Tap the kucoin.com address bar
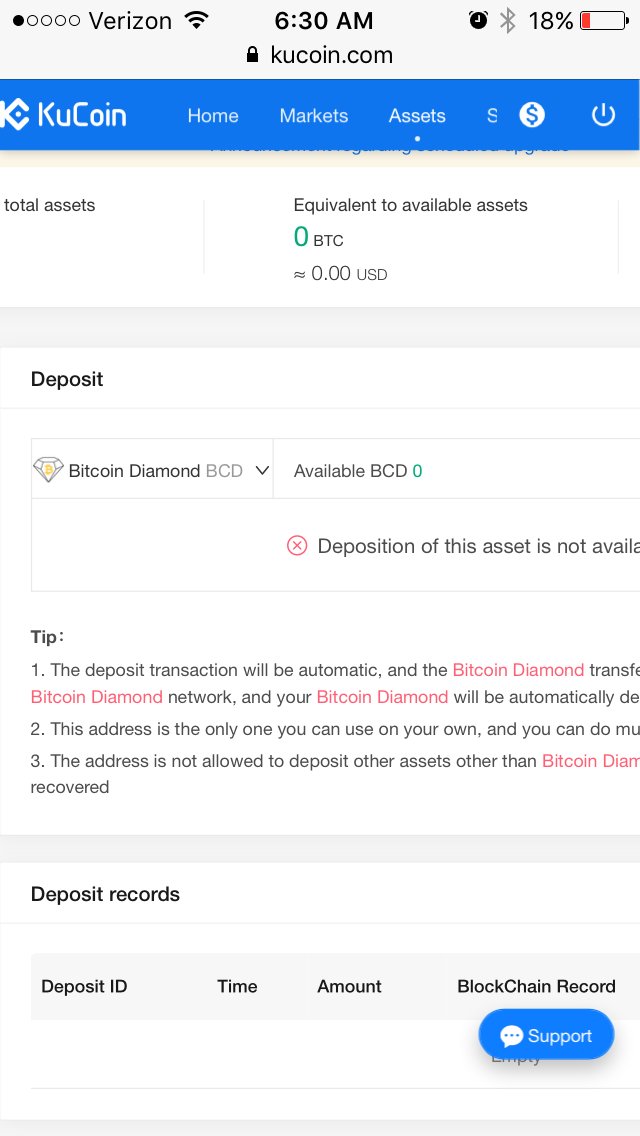Image resolution: width=640 pixels, height=1136 pixels. pyautogui.click(x=320, y=55)
